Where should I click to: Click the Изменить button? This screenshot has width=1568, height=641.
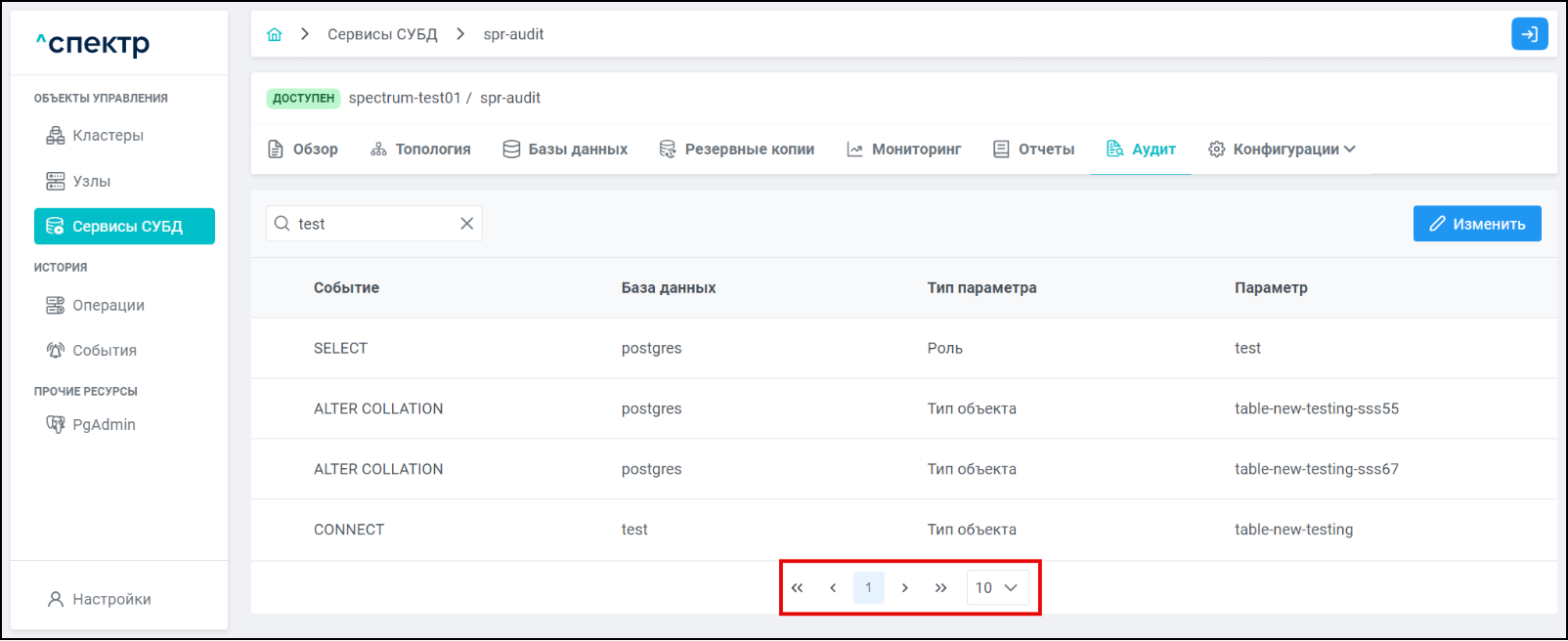[1476, 224]
